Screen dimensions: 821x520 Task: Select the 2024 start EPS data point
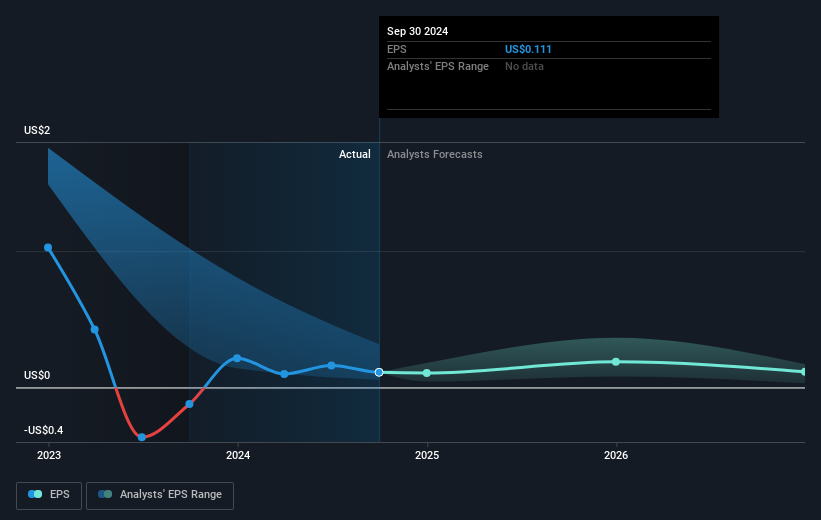(237, 358)
